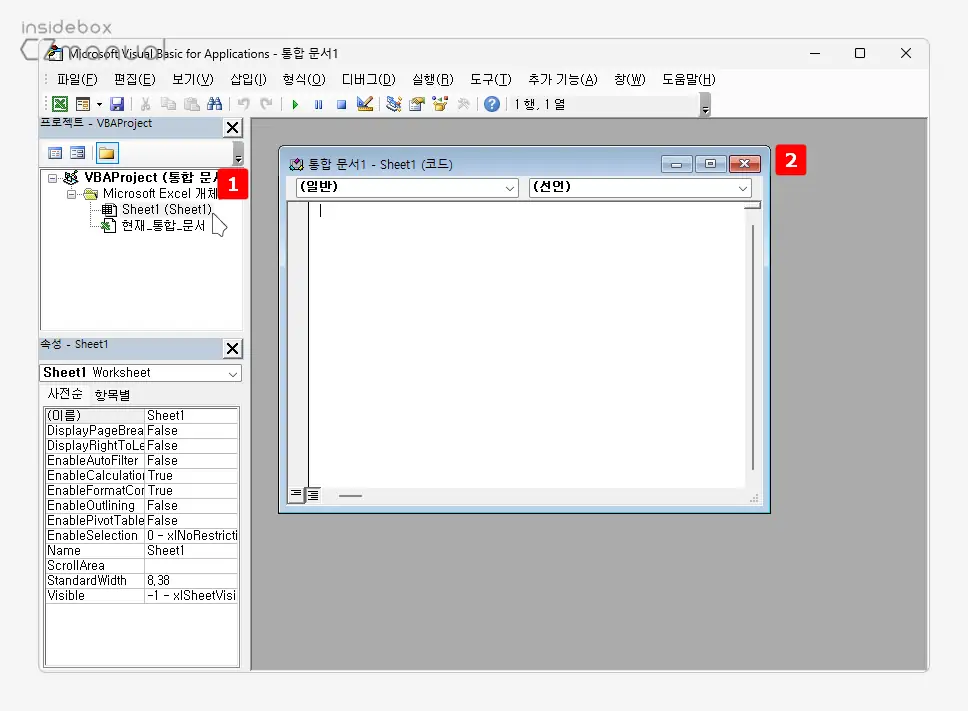Click the View Microsoft Excel icon
Viewport: 968px width, 711px height.
[x=60, y=104]
